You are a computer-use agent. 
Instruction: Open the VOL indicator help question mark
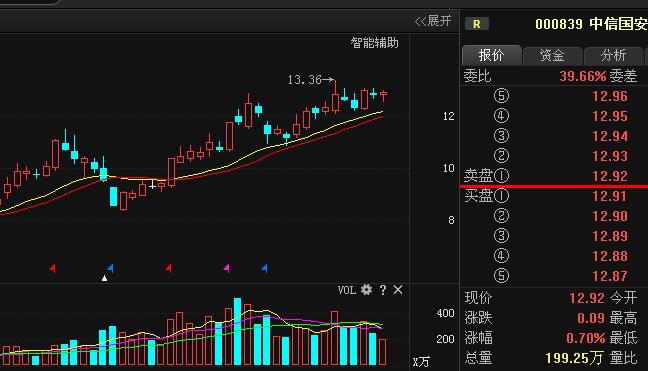click(383, 290)
